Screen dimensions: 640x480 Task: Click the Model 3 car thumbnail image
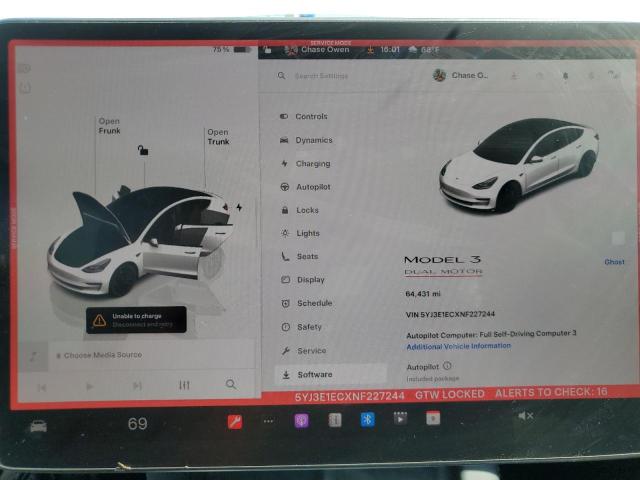pyautogui.click(x=518, y=165)
